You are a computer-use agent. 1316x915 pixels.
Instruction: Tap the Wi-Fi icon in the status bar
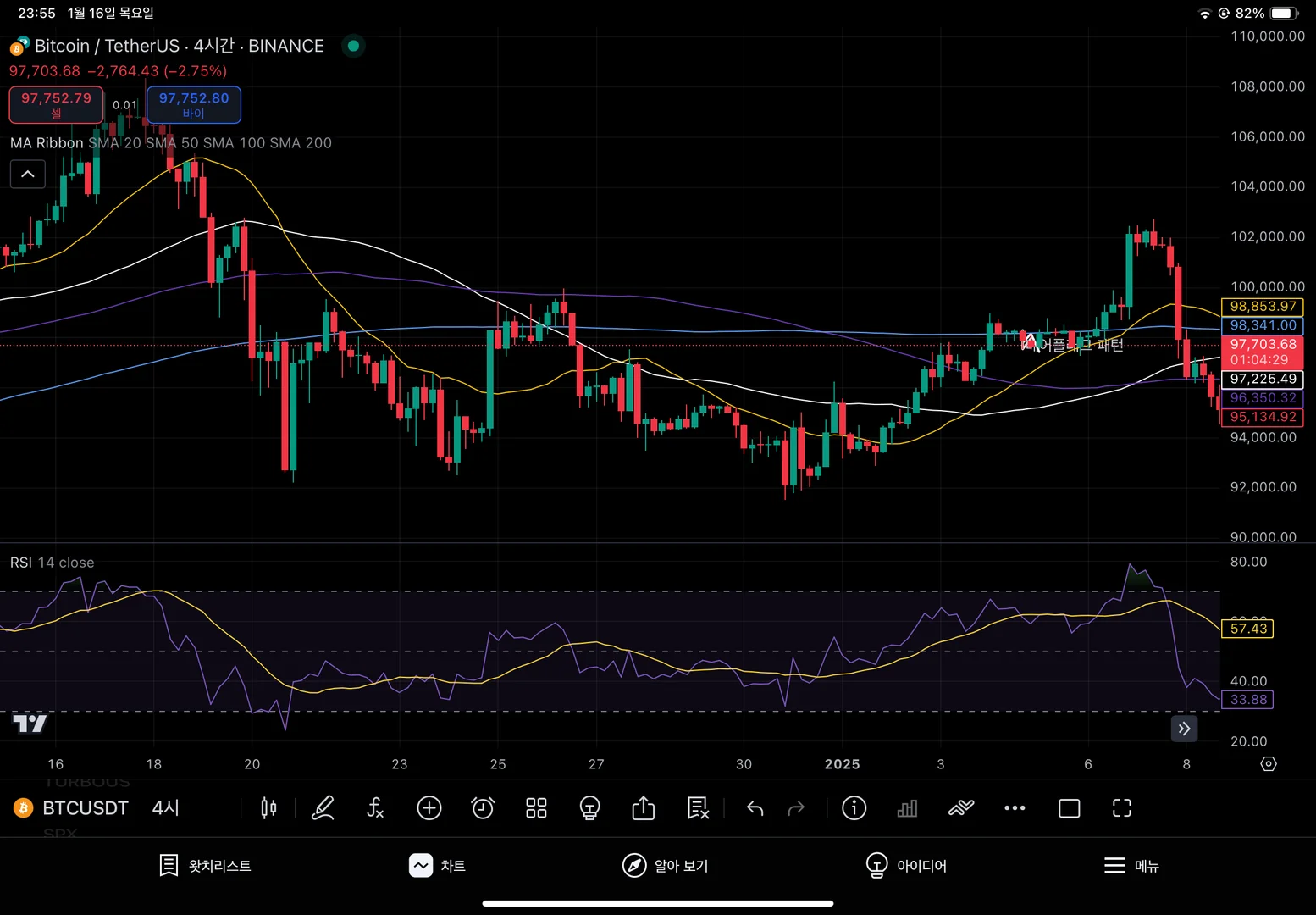(x=1205, y=14)
